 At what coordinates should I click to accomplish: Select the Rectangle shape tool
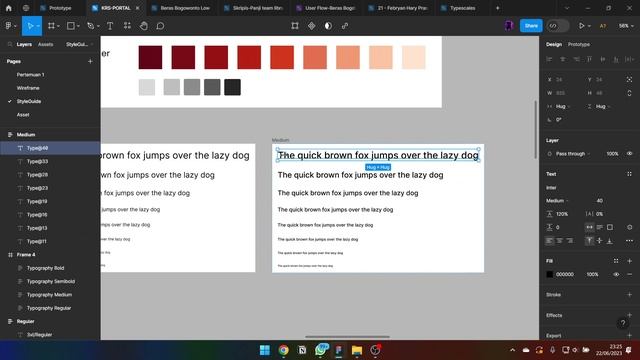[71, 26]
